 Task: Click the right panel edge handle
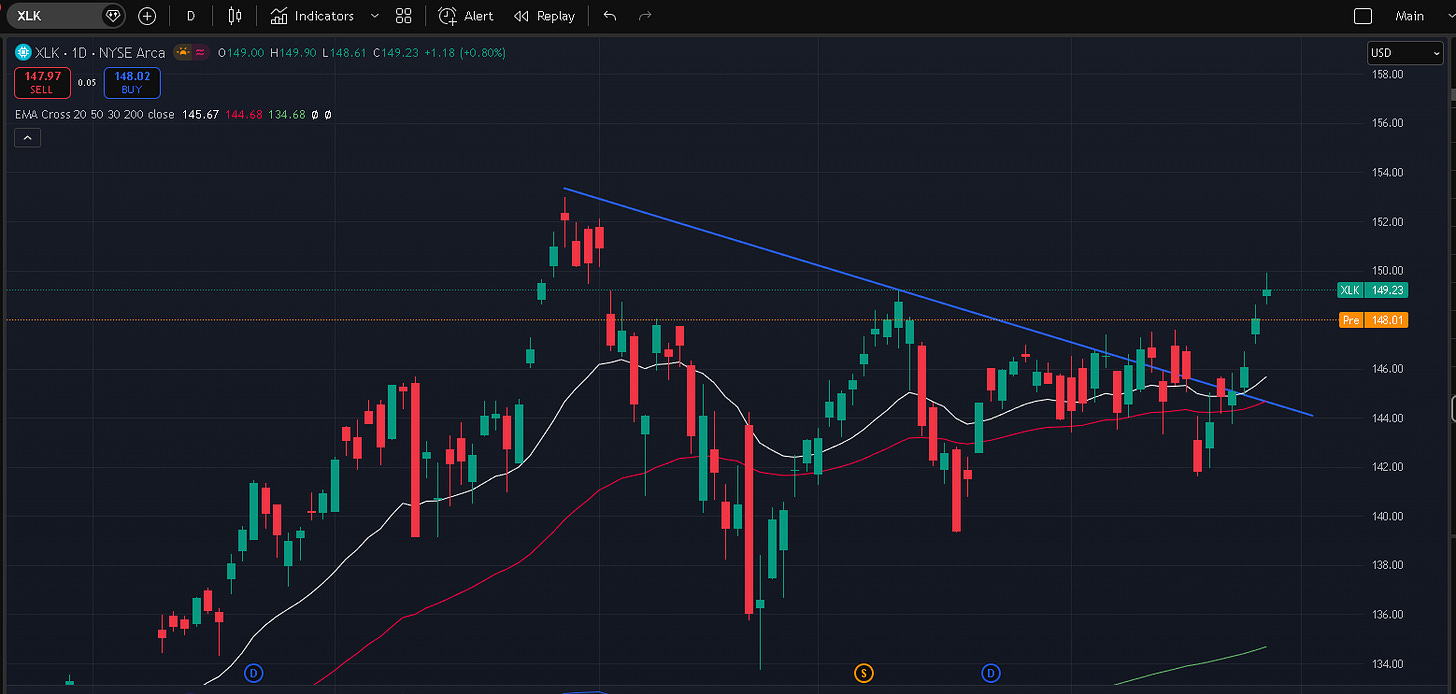[1453, 408]
